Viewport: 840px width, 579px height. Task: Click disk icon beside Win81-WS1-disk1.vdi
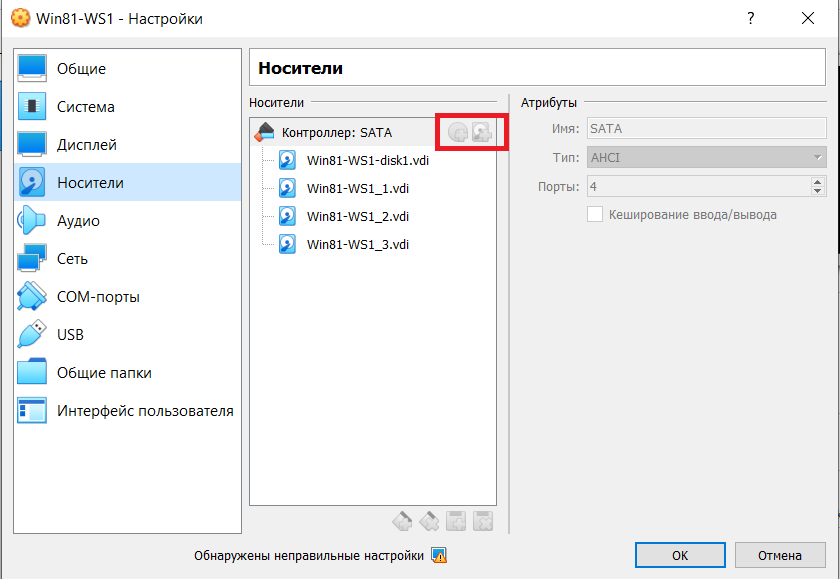(x=288, y=160)
